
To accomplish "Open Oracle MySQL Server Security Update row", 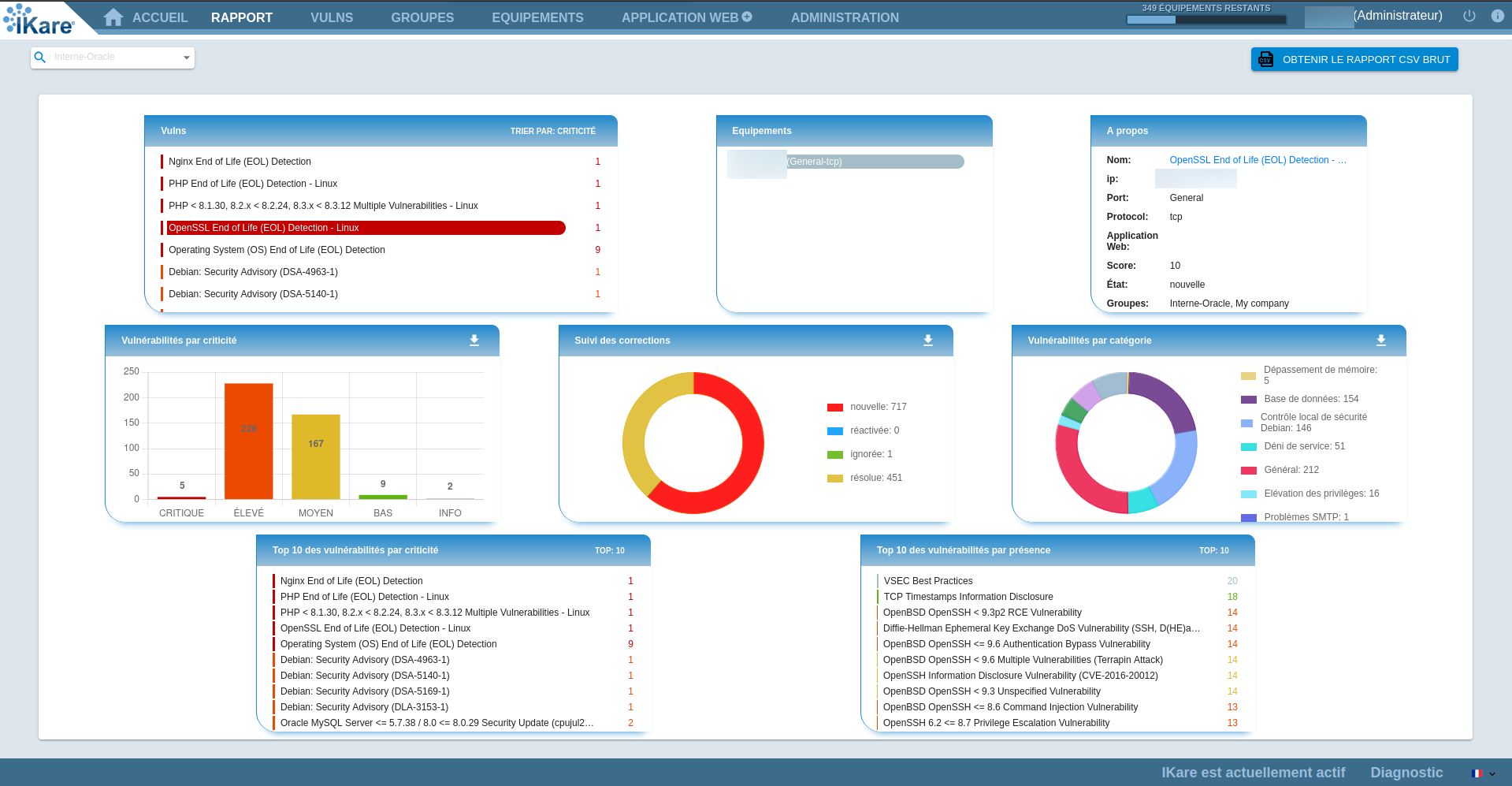I will point(453,723).
